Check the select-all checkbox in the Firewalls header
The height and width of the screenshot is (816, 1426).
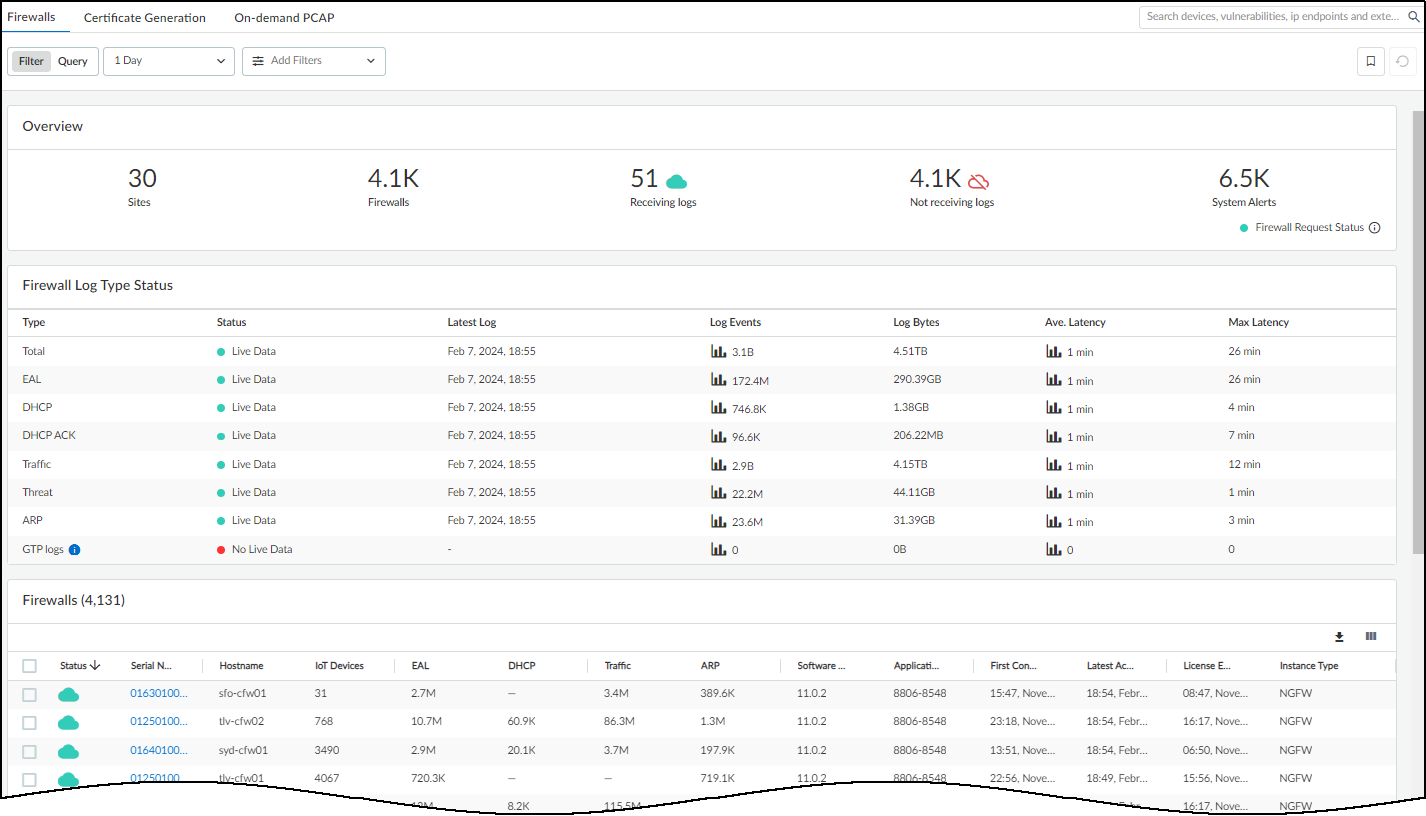[30, 666]
